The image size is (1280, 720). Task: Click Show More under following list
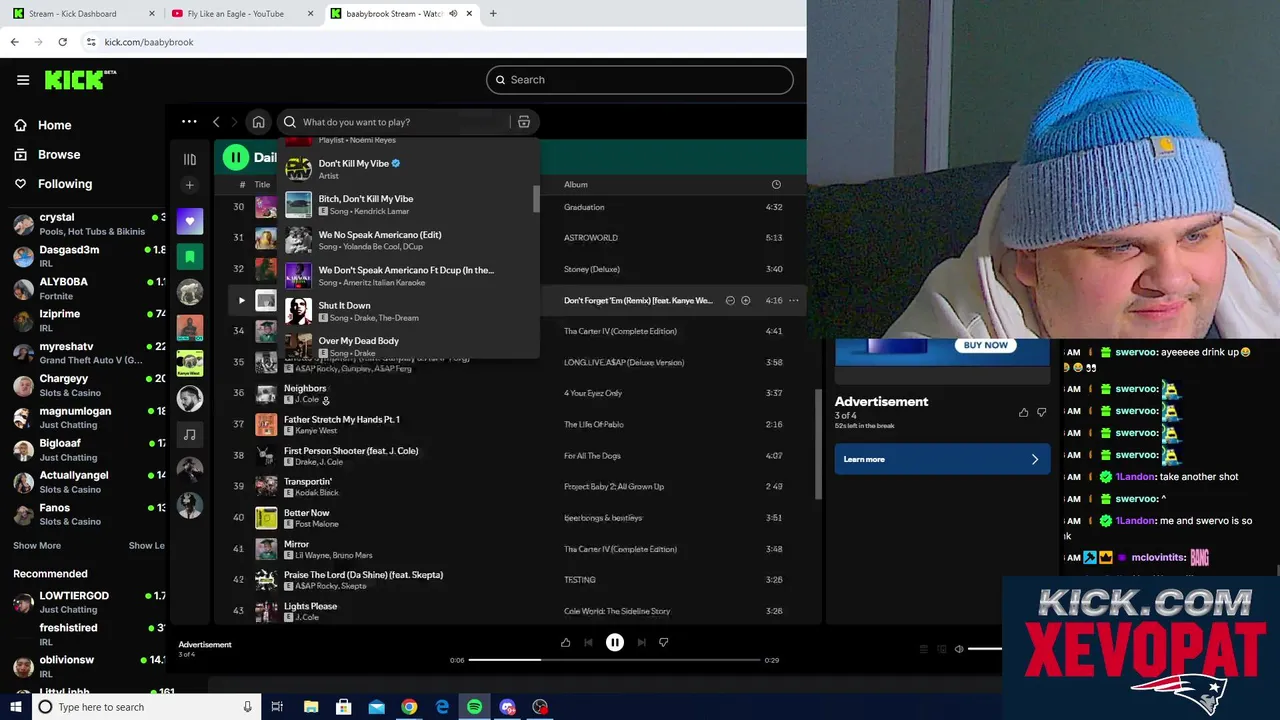coord(37,546)
